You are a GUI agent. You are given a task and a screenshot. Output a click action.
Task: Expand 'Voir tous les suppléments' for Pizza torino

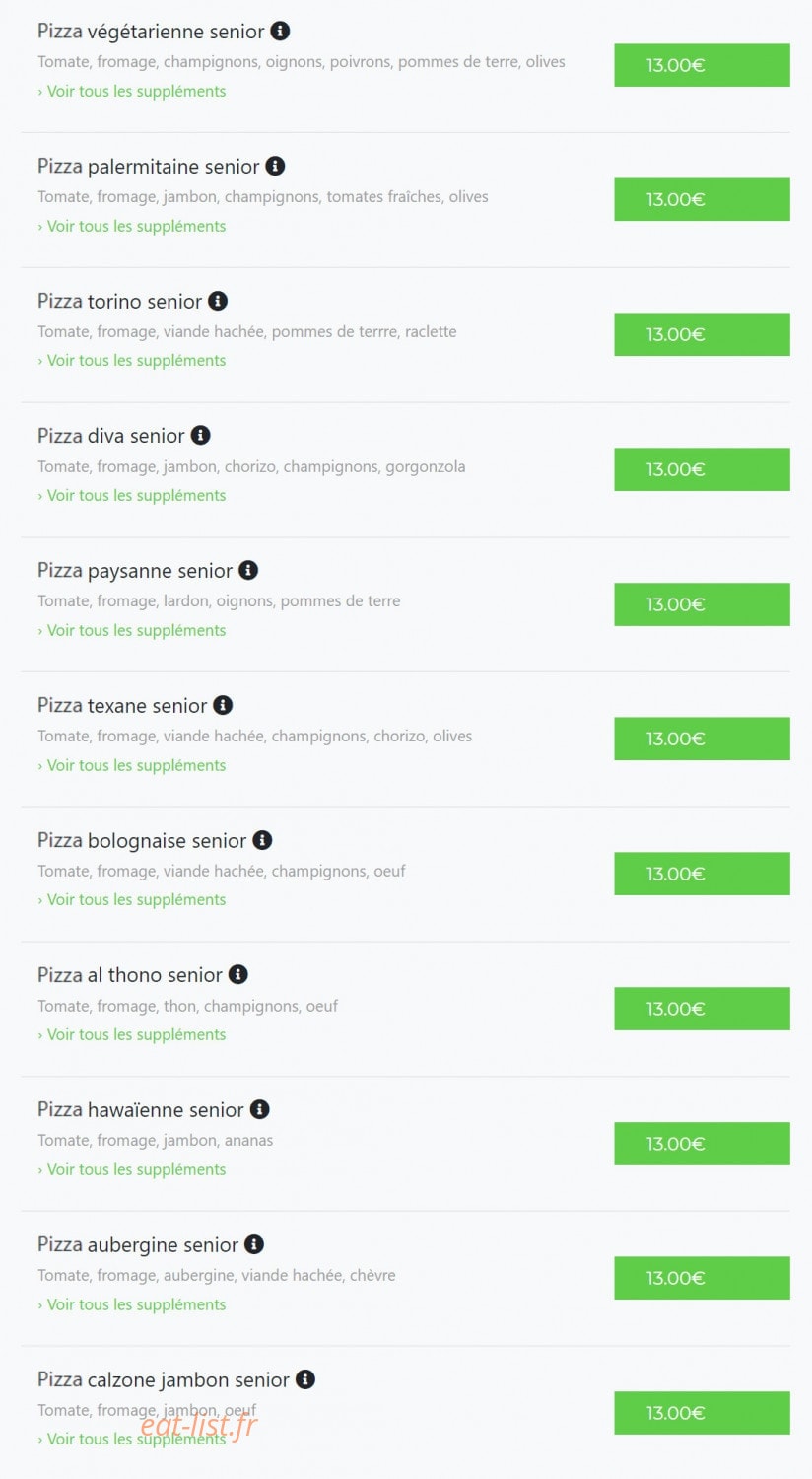tap(132, 361)
